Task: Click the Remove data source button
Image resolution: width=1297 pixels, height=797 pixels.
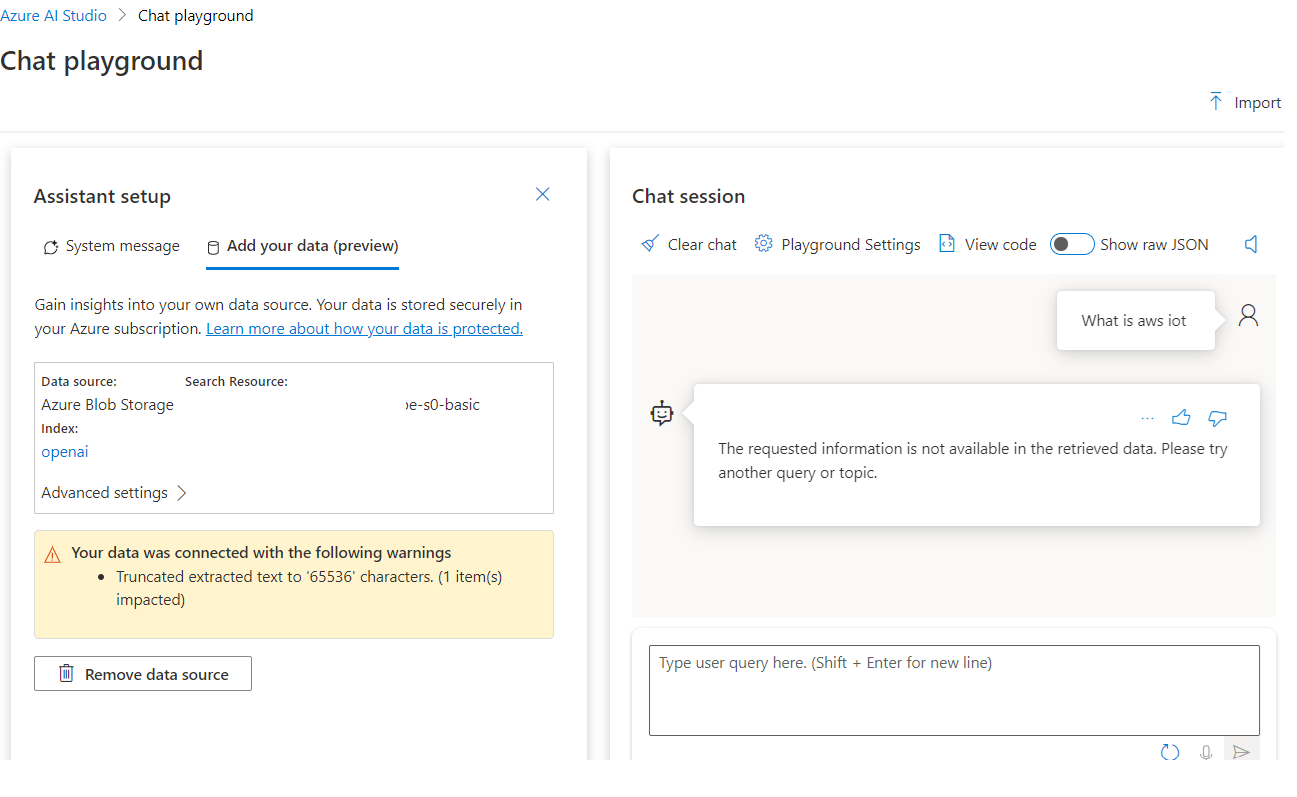Action: (143, 674)
